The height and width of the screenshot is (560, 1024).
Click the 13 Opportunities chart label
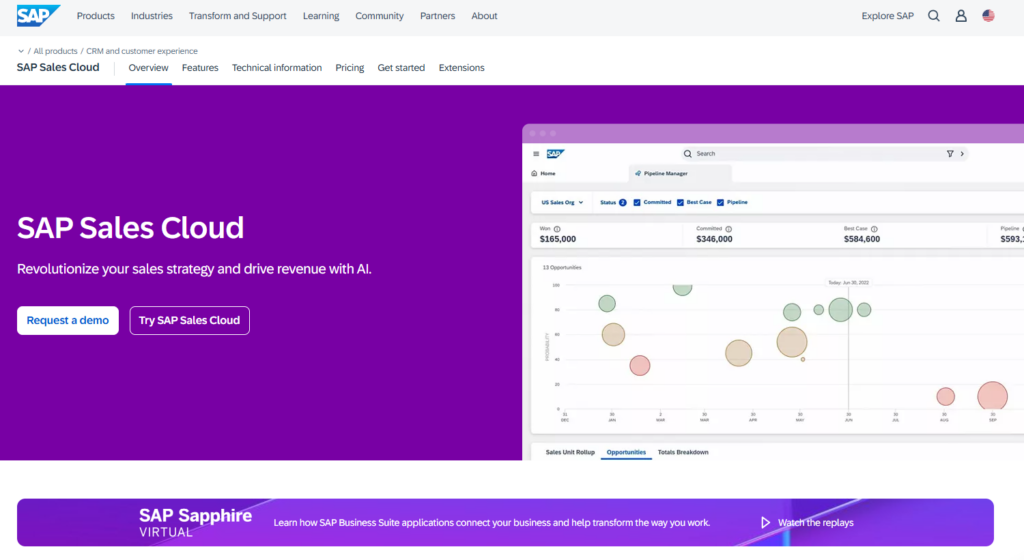tap(562, 268)
